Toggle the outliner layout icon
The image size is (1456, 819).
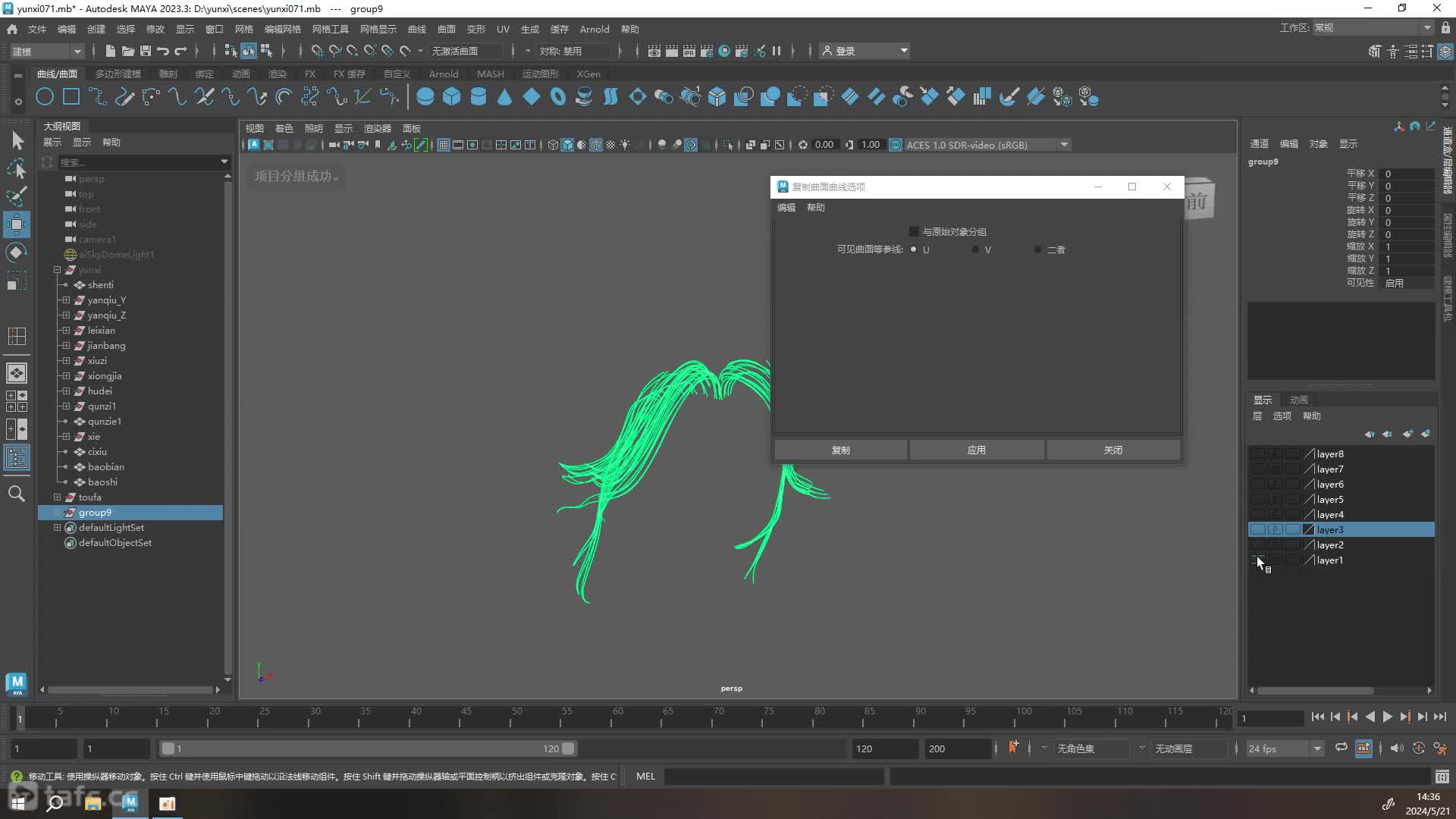pos(17,457)
